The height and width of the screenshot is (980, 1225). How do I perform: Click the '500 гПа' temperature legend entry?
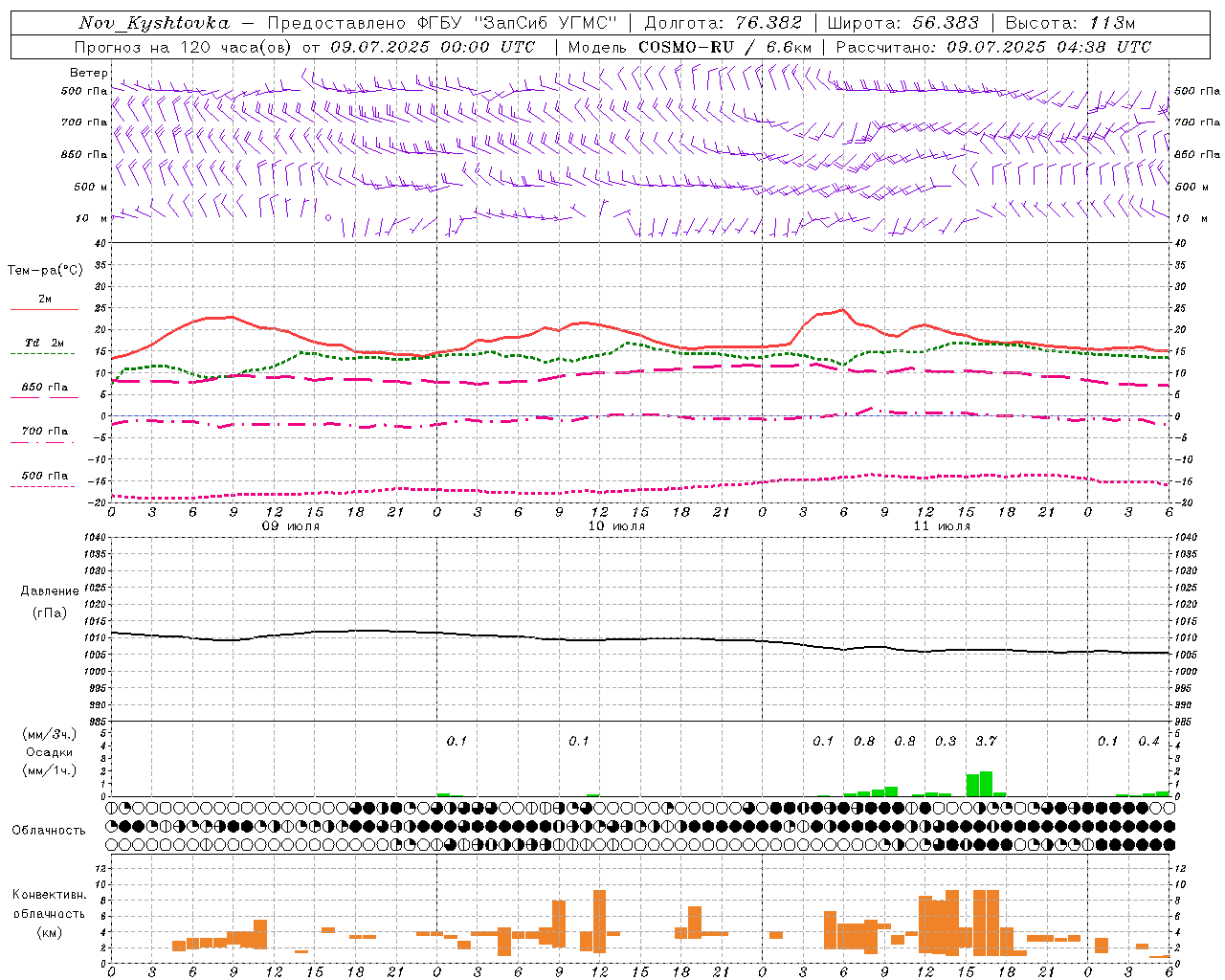45,475
